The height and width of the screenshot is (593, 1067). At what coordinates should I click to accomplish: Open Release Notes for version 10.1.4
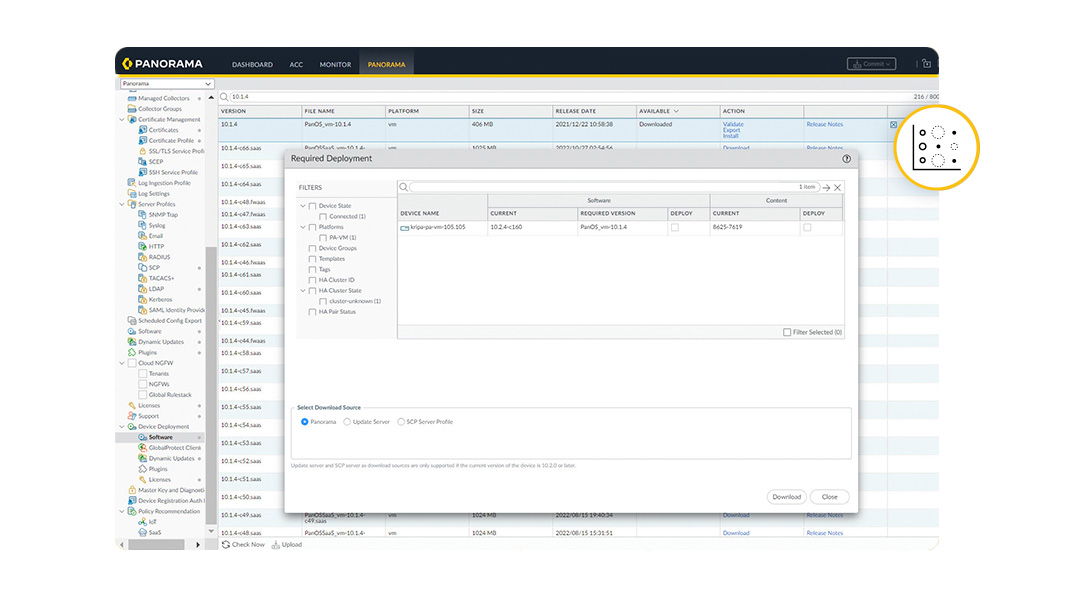824,124
